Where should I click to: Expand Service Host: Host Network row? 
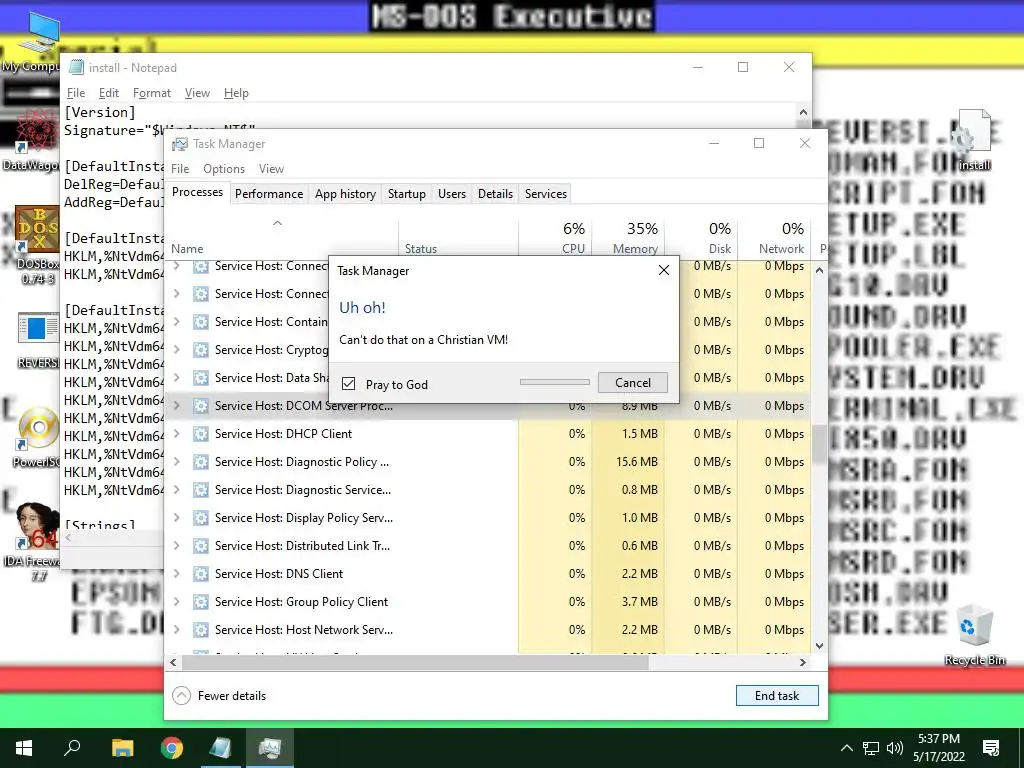tap(176, 630)
